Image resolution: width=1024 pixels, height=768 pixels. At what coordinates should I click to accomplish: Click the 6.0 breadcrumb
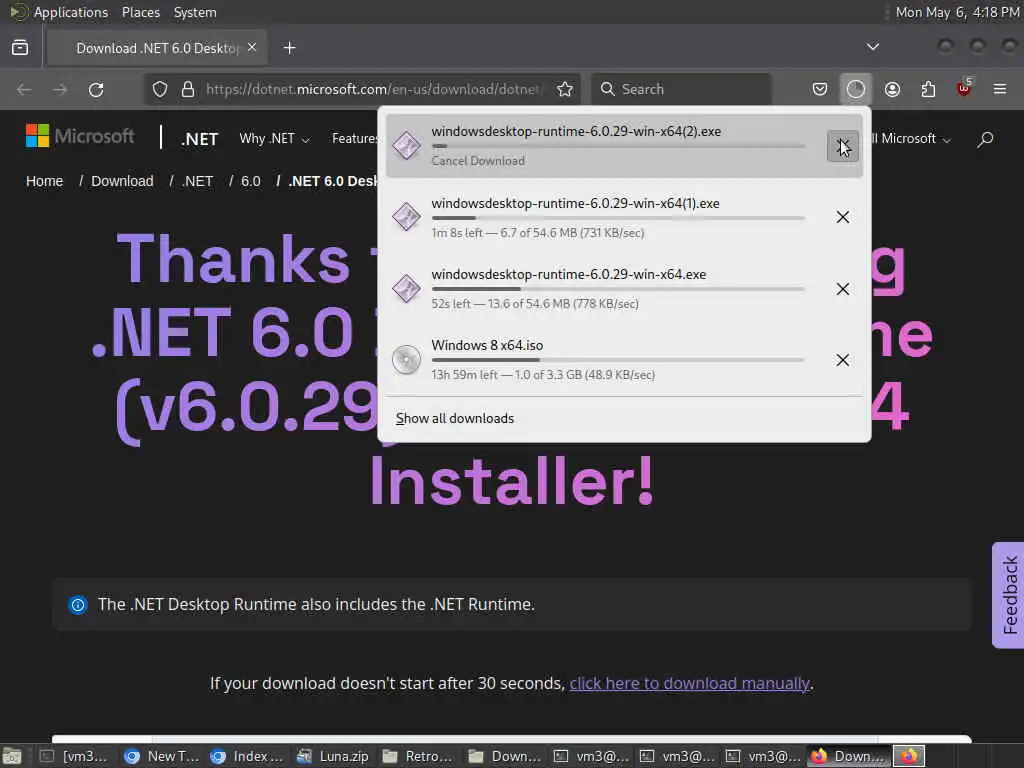(x=251, y=181)
